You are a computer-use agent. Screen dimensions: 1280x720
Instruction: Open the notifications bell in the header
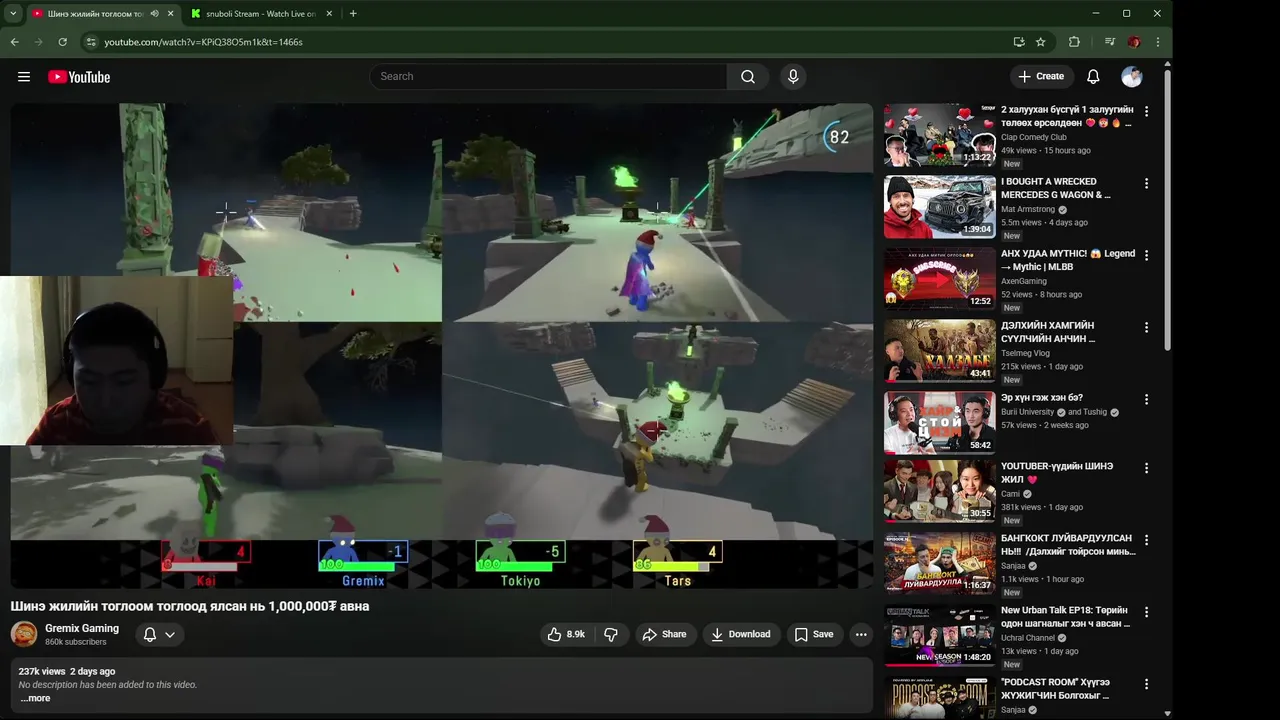(1093, 77)
